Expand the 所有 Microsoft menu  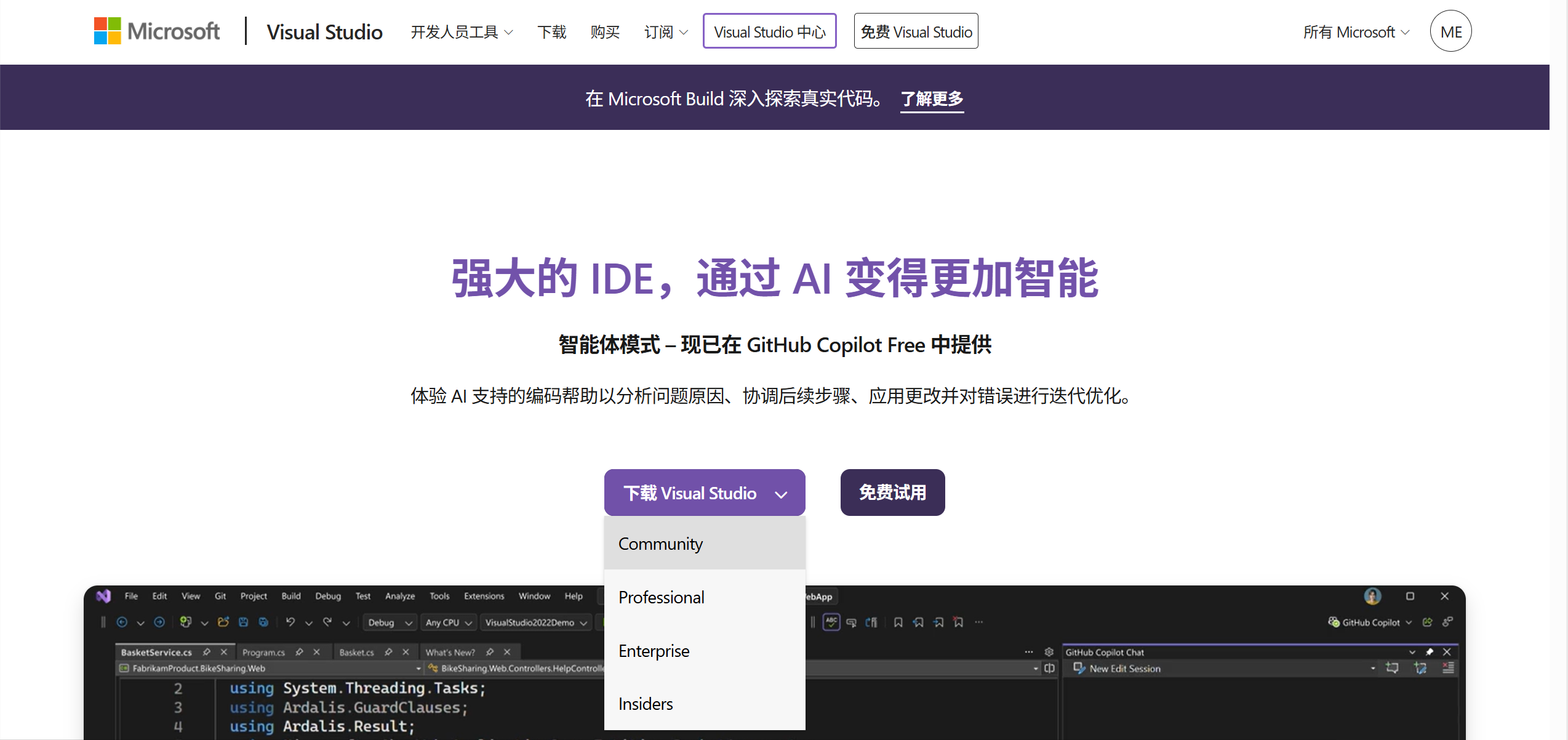[1356, 31]
